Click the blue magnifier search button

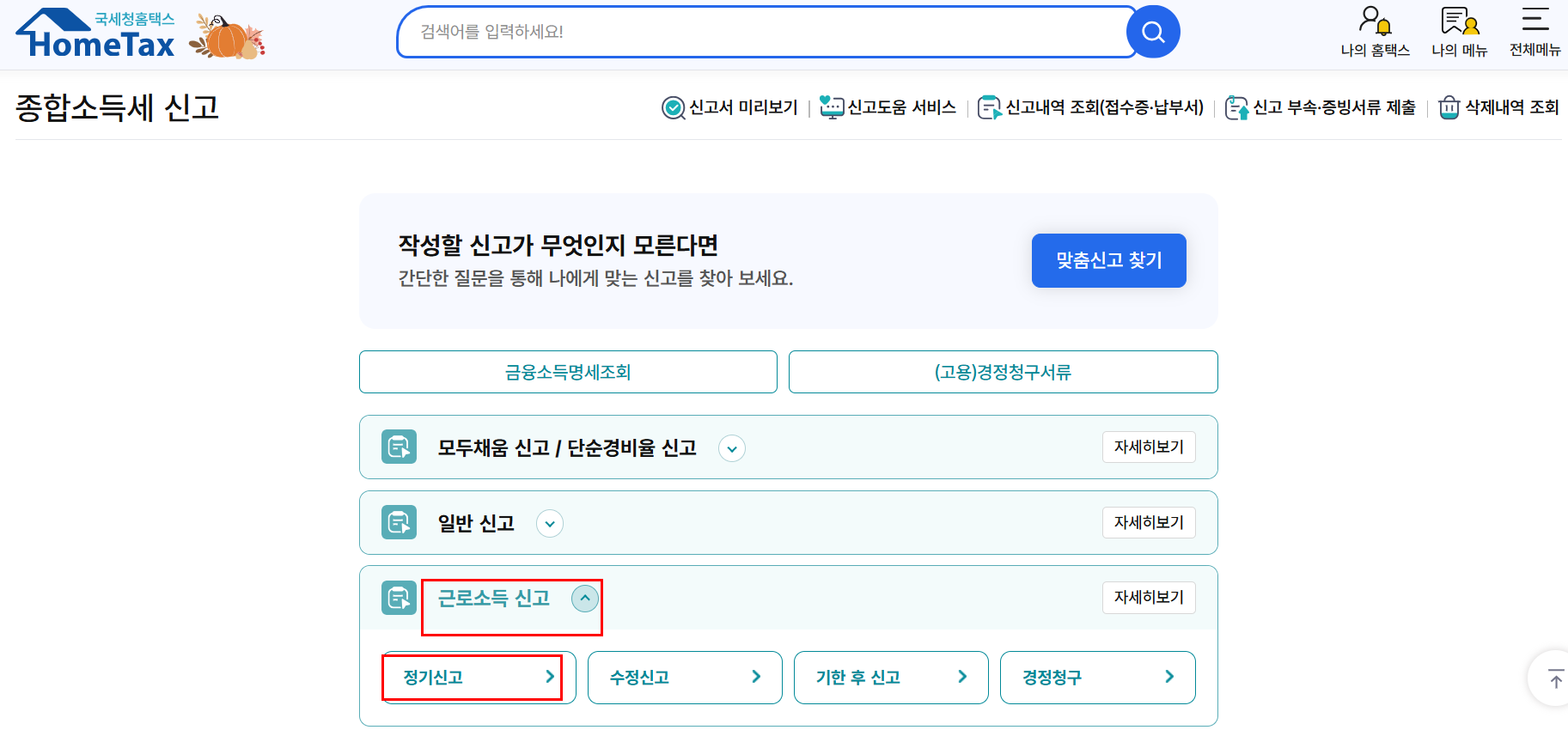coord(1153,32)
